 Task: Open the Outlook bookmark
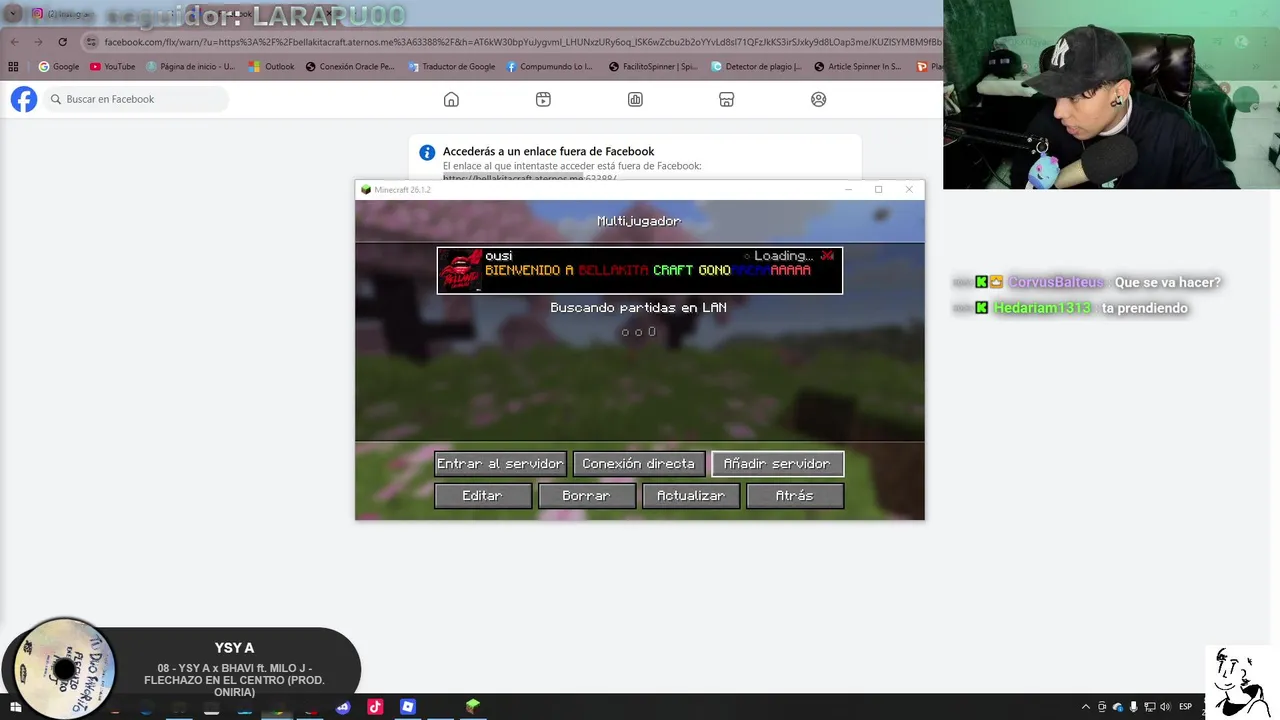[272, 67]
